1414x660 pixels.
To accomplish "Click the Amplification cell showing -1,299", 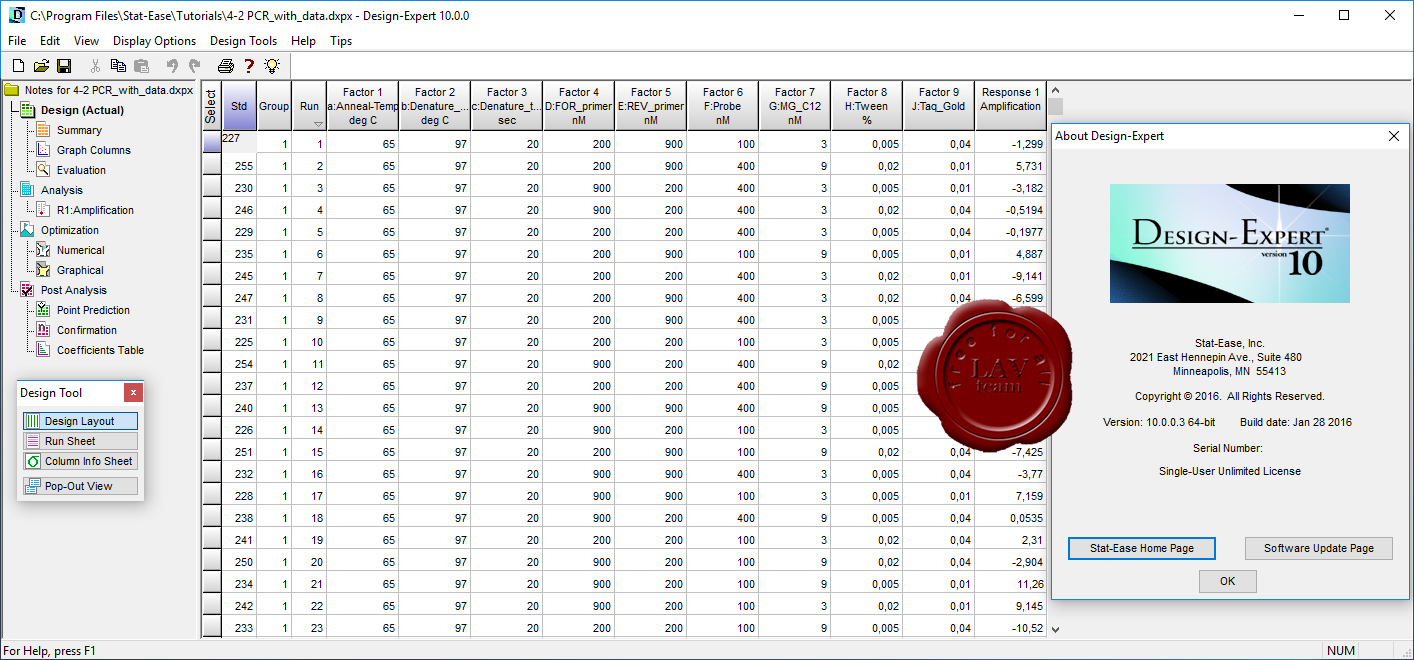I will 1010,144.
